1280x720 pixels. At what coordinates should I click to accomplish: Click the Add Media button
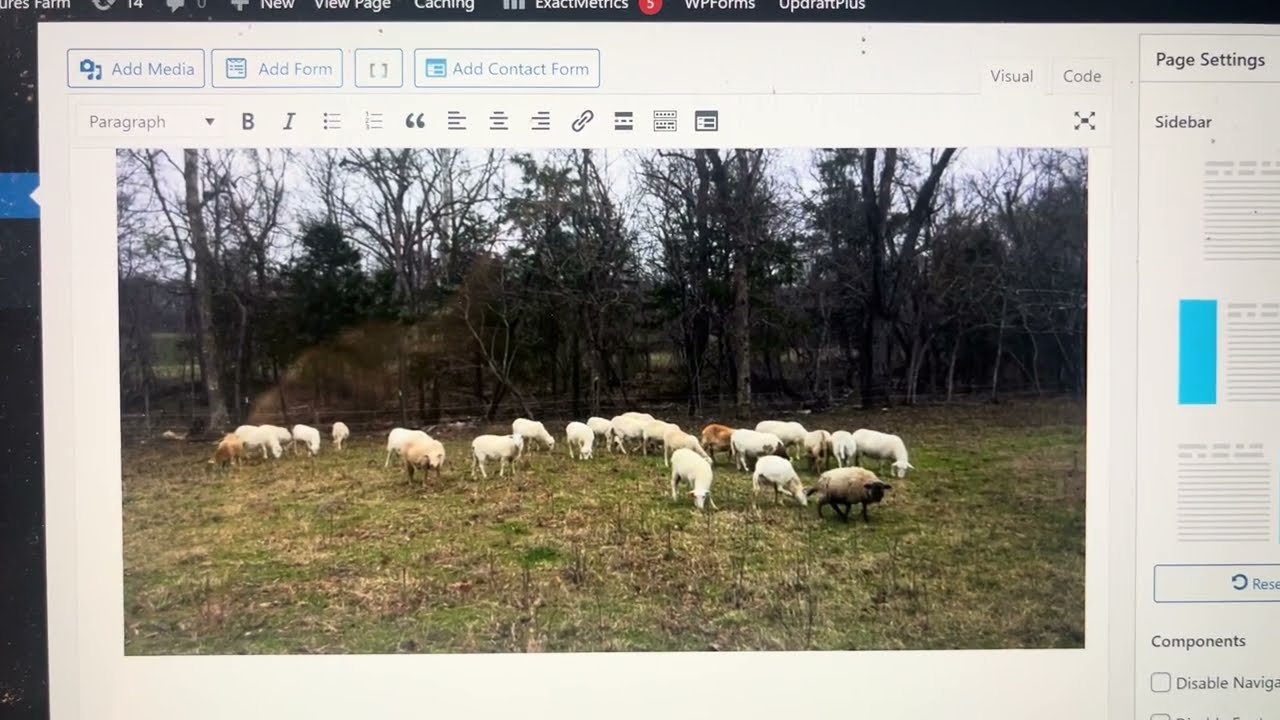point(136,69)
